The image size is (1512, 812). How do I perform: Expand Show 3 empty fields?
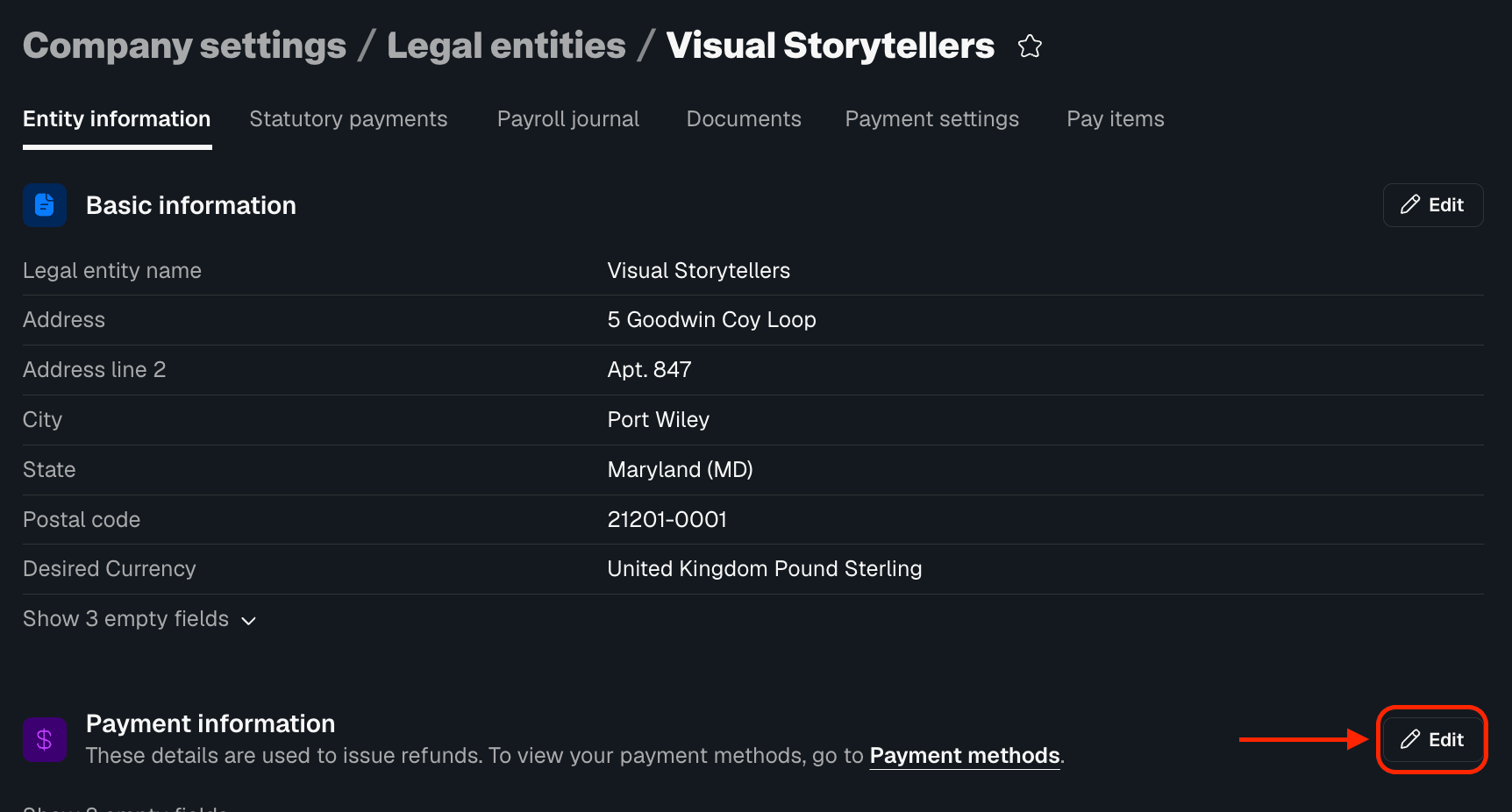pyautogui.click(x=139, y=619)
